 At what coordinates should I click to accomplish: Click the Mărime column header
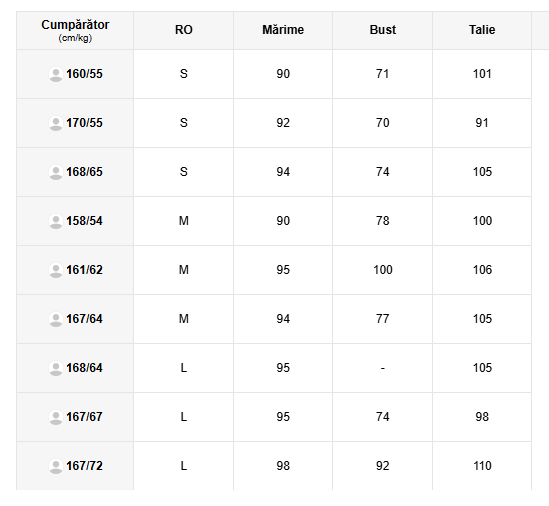283,30
